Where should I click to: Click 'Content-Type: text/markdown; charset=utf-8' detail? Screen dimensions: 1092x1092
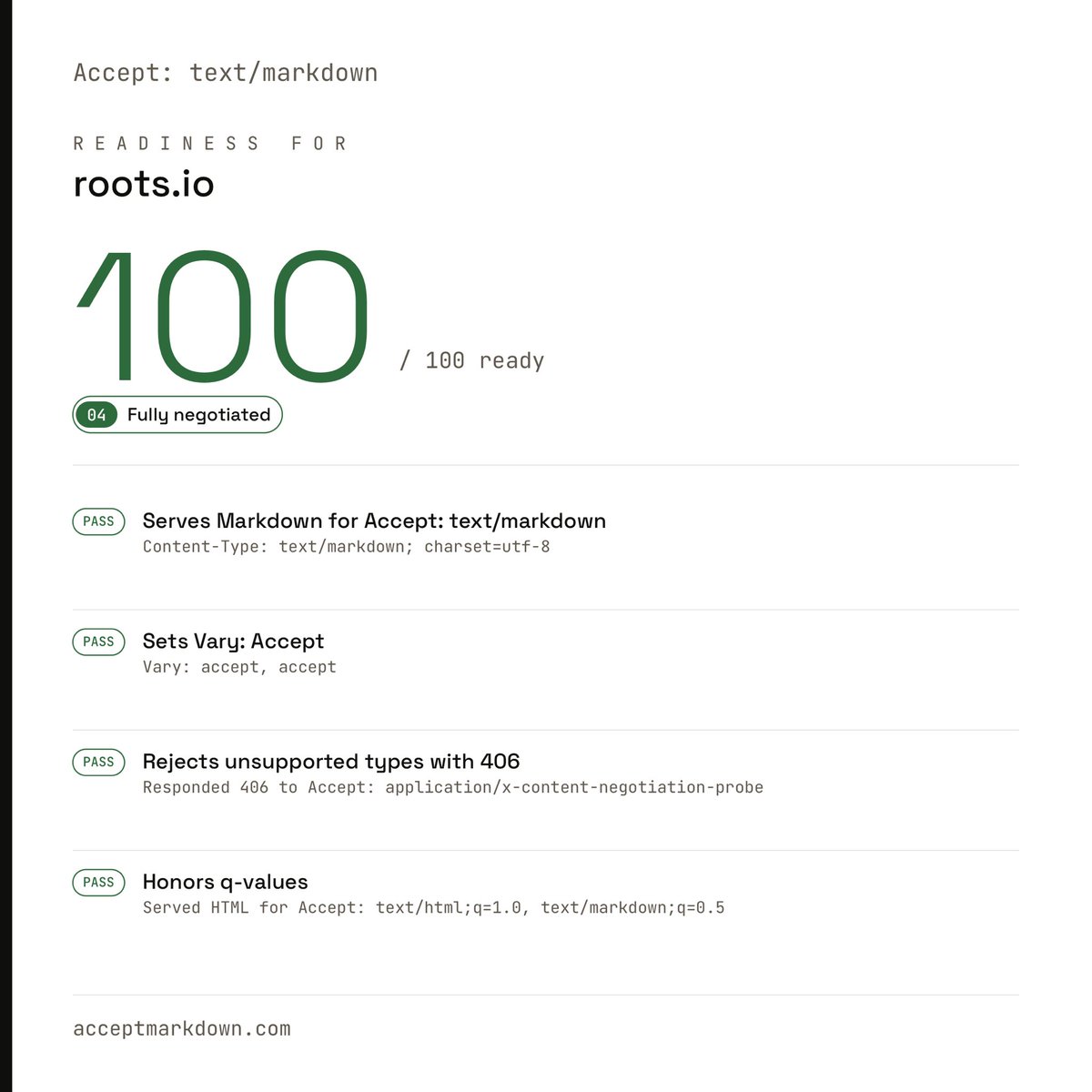pos(347,547)
